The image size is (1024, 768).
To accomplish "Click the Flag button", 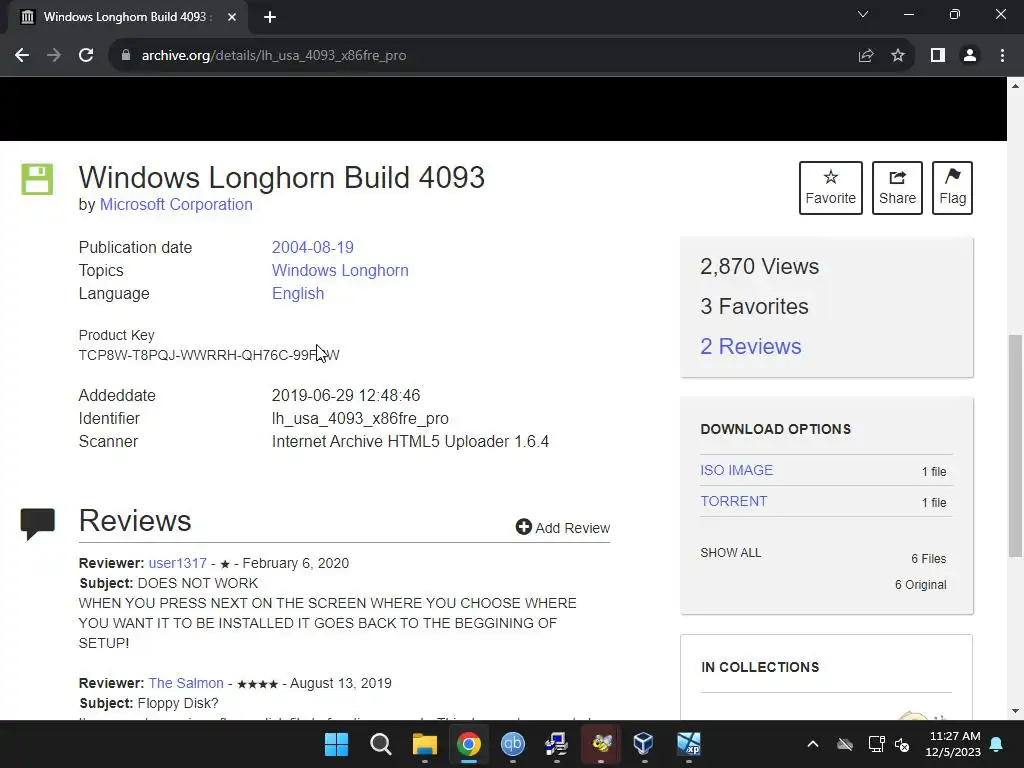I will pyautogui.click(x=952, y=188).
